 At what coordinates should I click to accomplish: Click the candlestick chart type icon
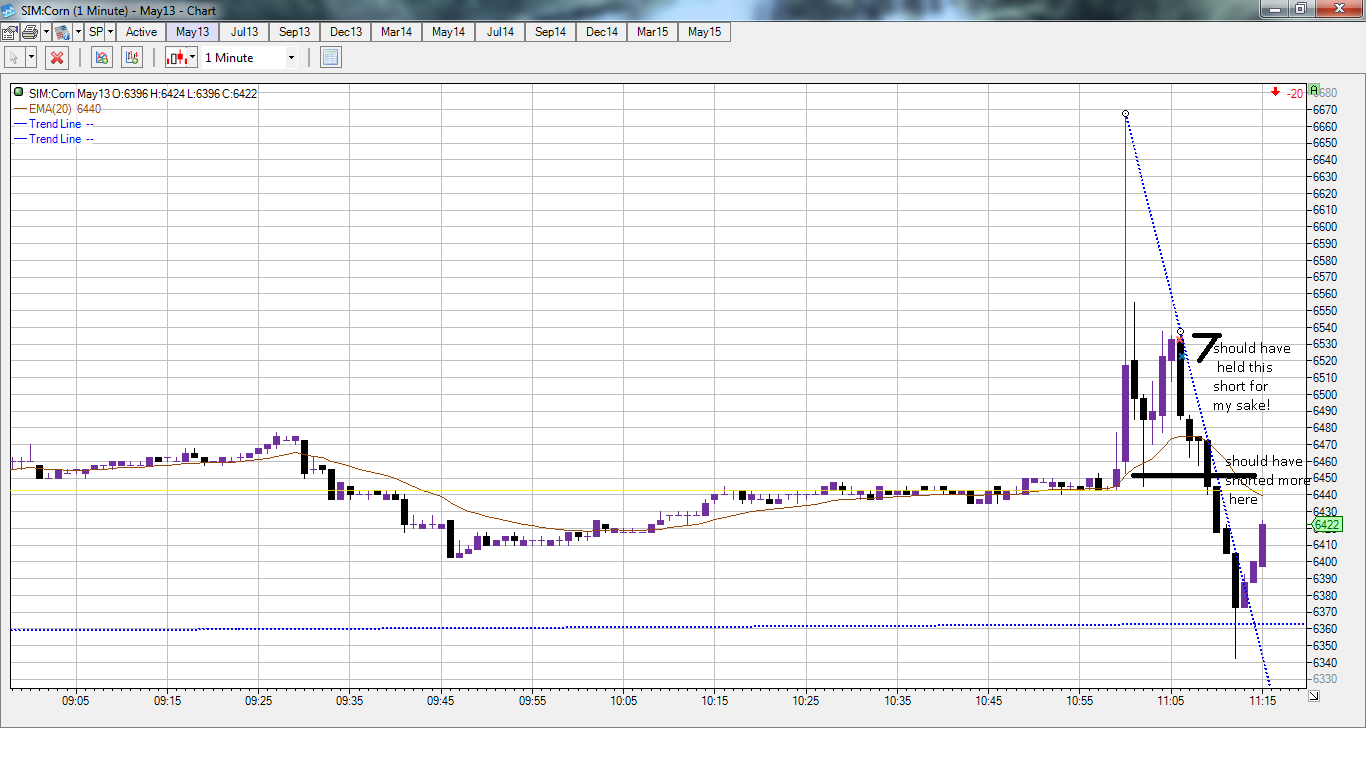pyautogui.click(x=176, y=58)
